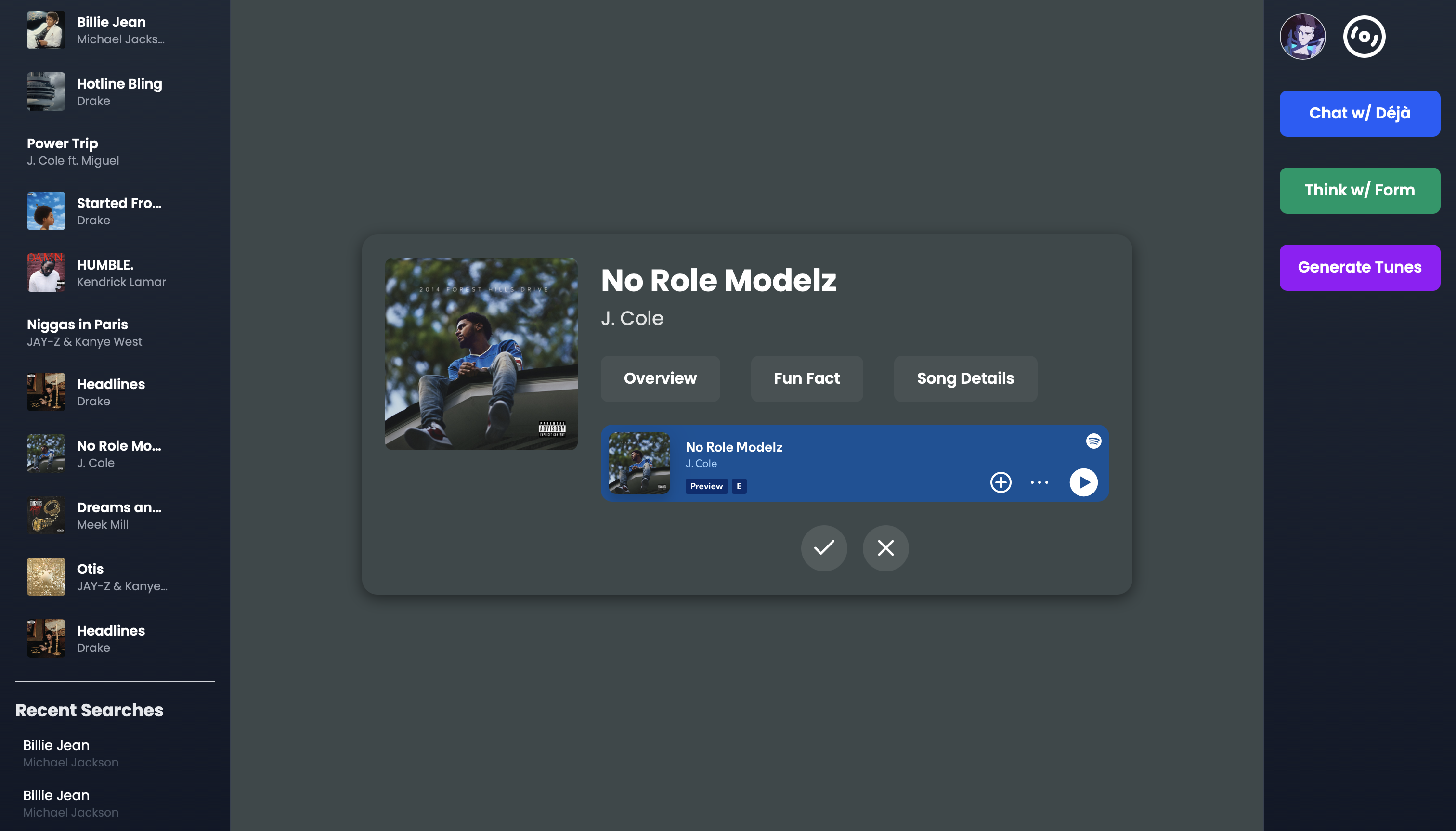The height and width of the screenshot is (831, 1456).
Task: Click the Spotify logo icon
Action: click(1093, 441)
